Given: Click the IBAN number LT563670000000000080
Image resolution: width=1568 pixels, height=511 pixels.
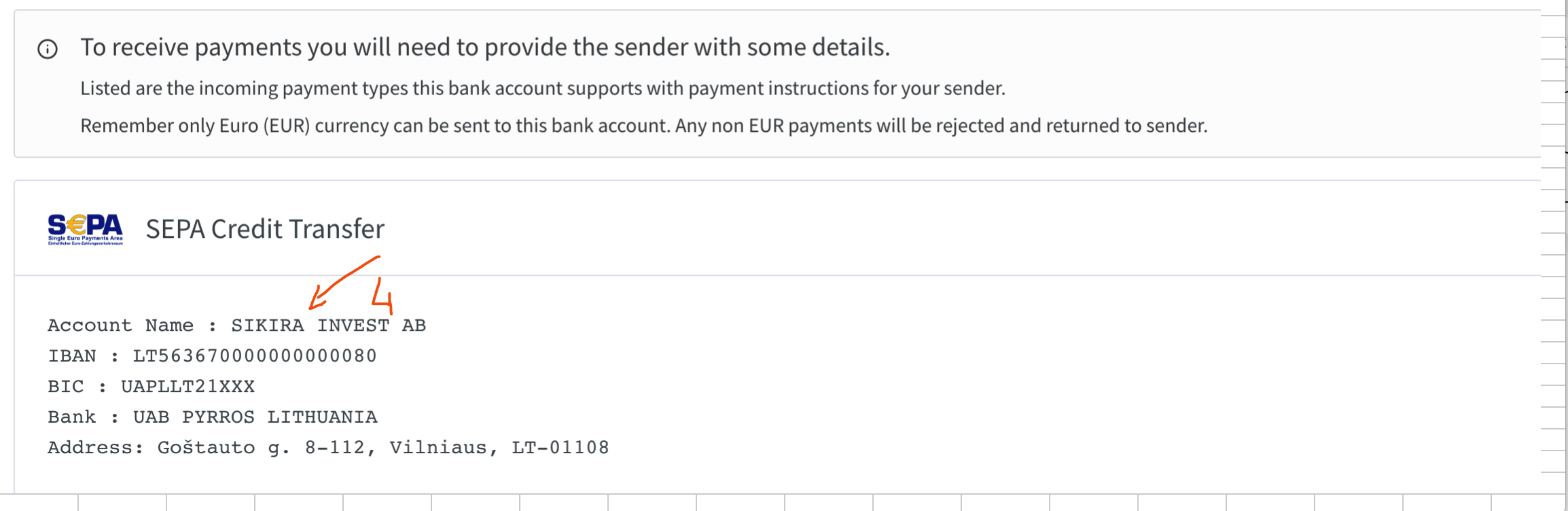Looking at the screenshot, I should 255,356.
